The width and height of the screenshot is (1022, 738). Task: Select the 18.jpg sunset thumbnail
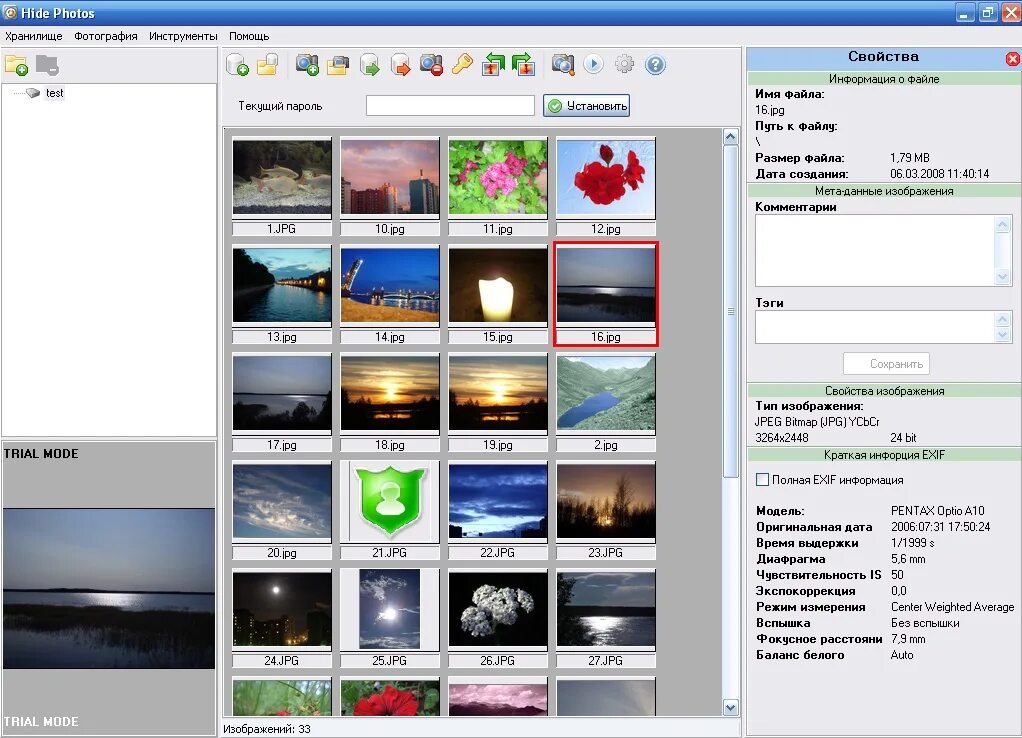(390, 393)
